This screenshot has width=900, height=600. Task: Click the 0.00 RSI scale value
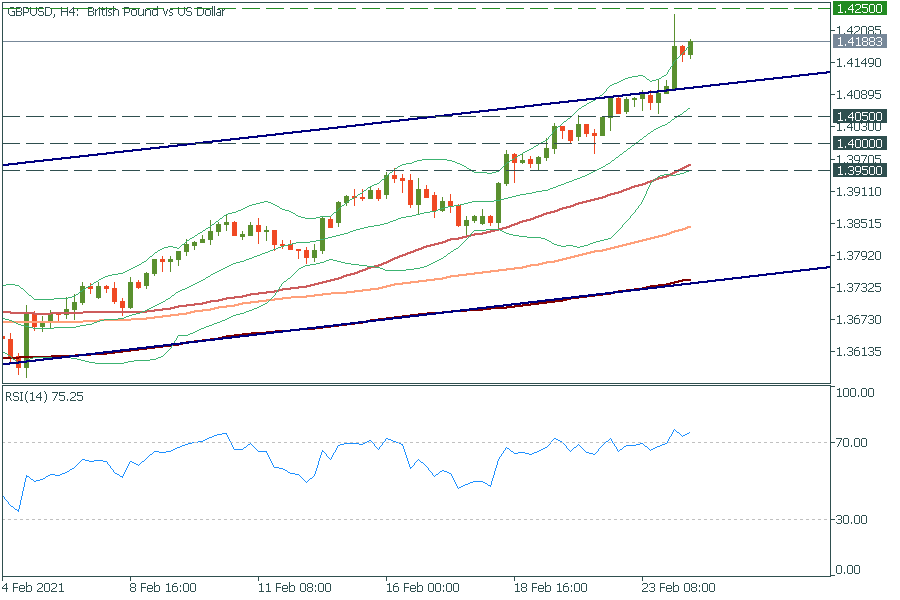[x=848, y=570]
